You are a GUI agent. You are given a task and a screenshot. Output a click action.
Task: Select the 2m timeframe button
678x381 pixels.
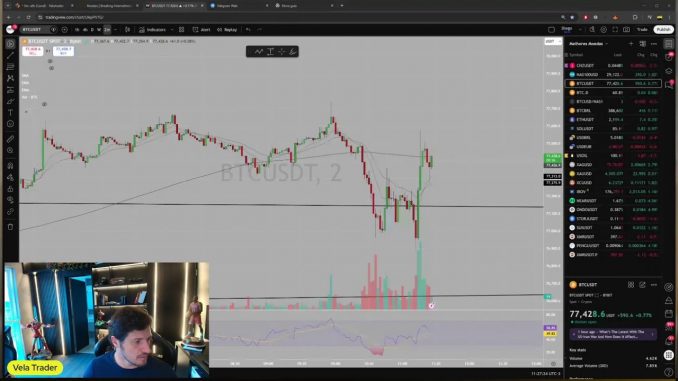(107, 30)
